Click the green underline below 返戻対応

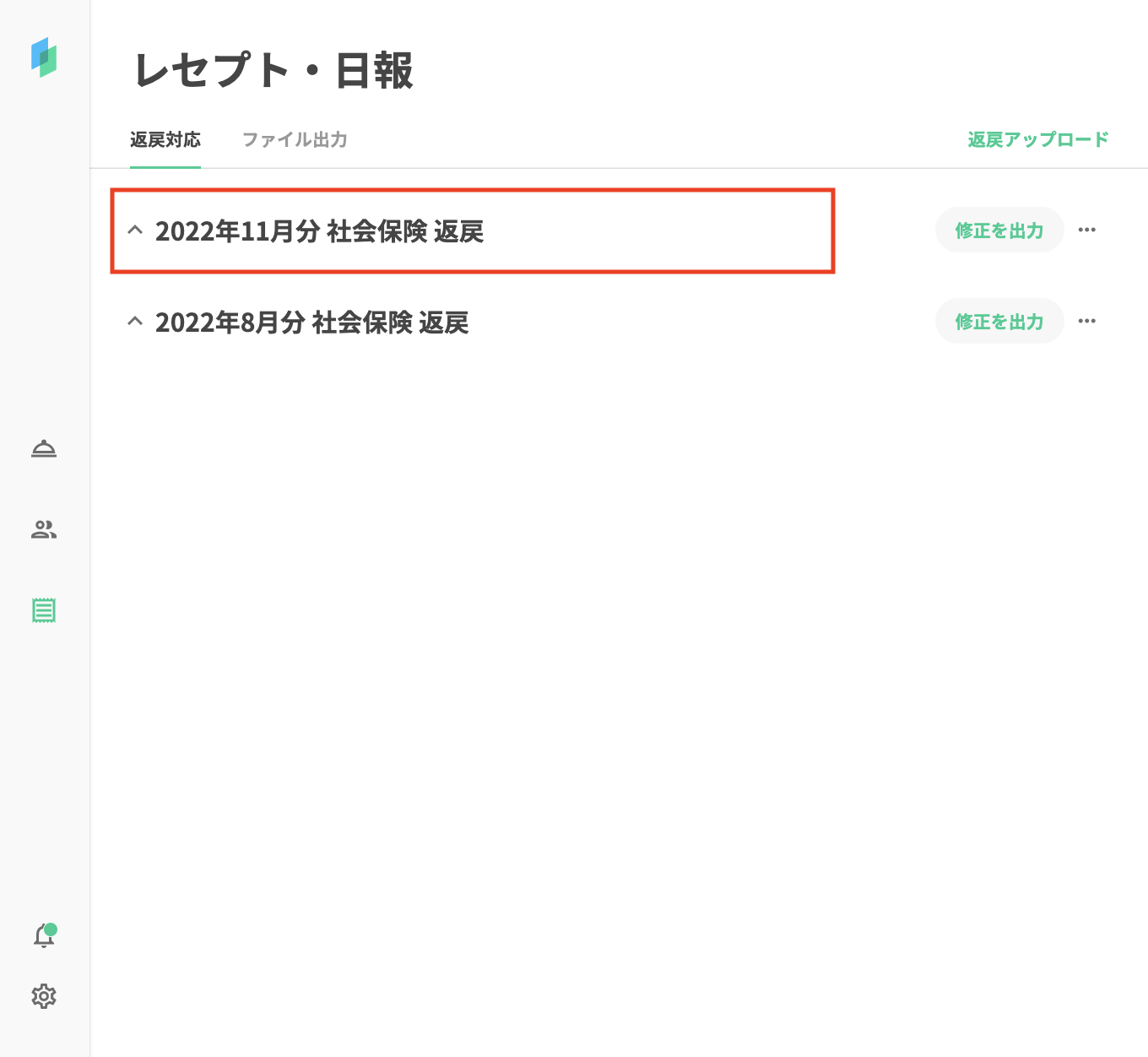click(x=165, y=167)
